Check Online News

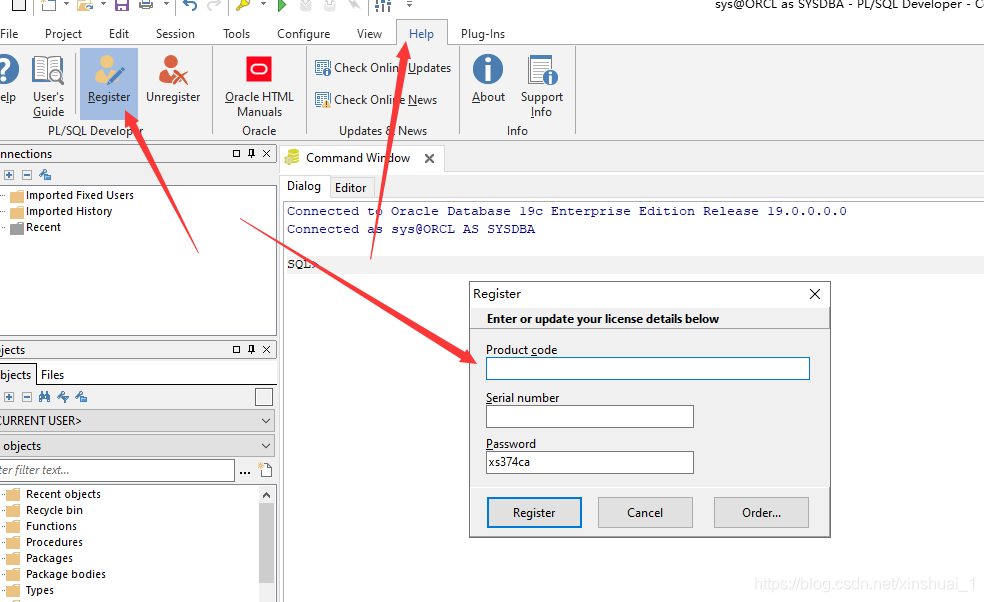click(x=376, y=100)
